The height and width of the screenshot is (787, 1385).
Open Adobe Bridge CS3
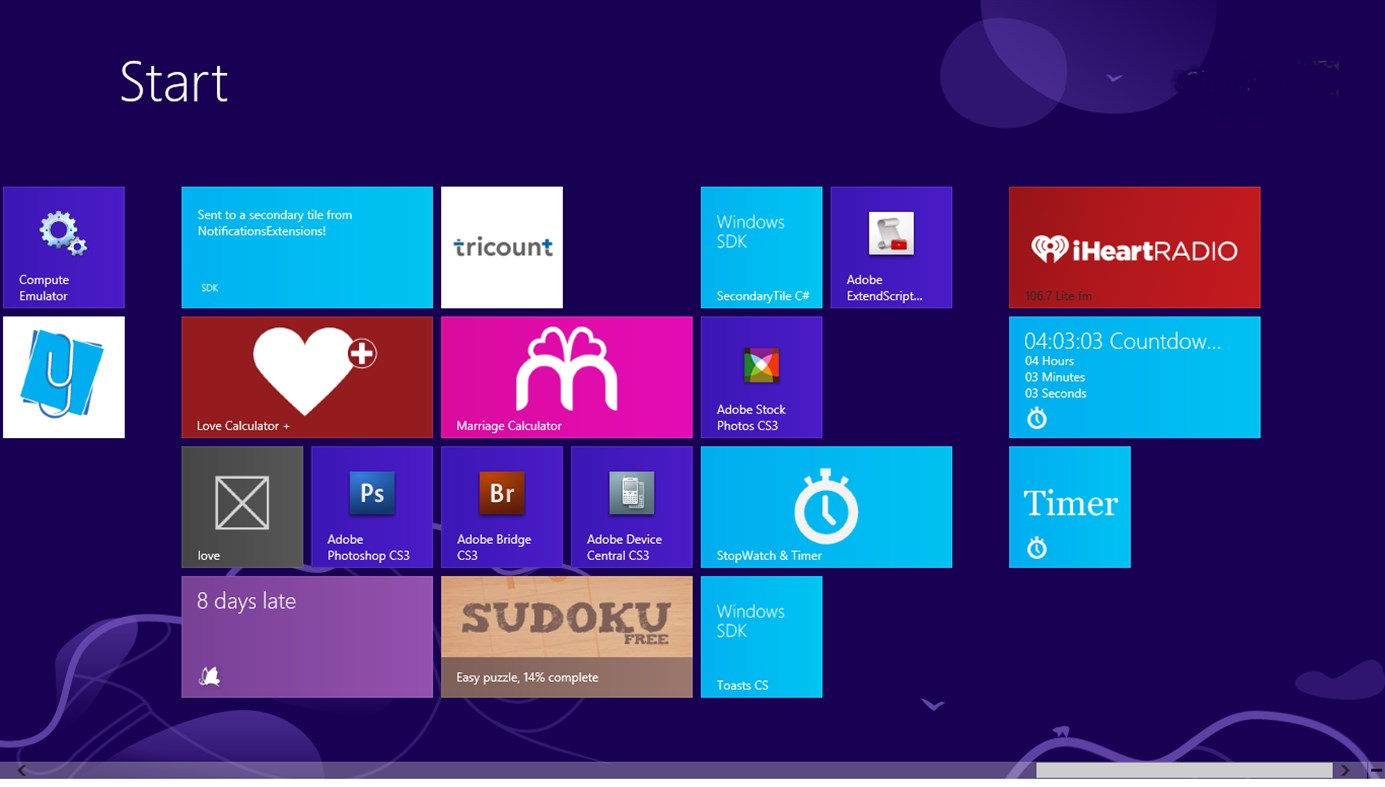pos(501,506)
